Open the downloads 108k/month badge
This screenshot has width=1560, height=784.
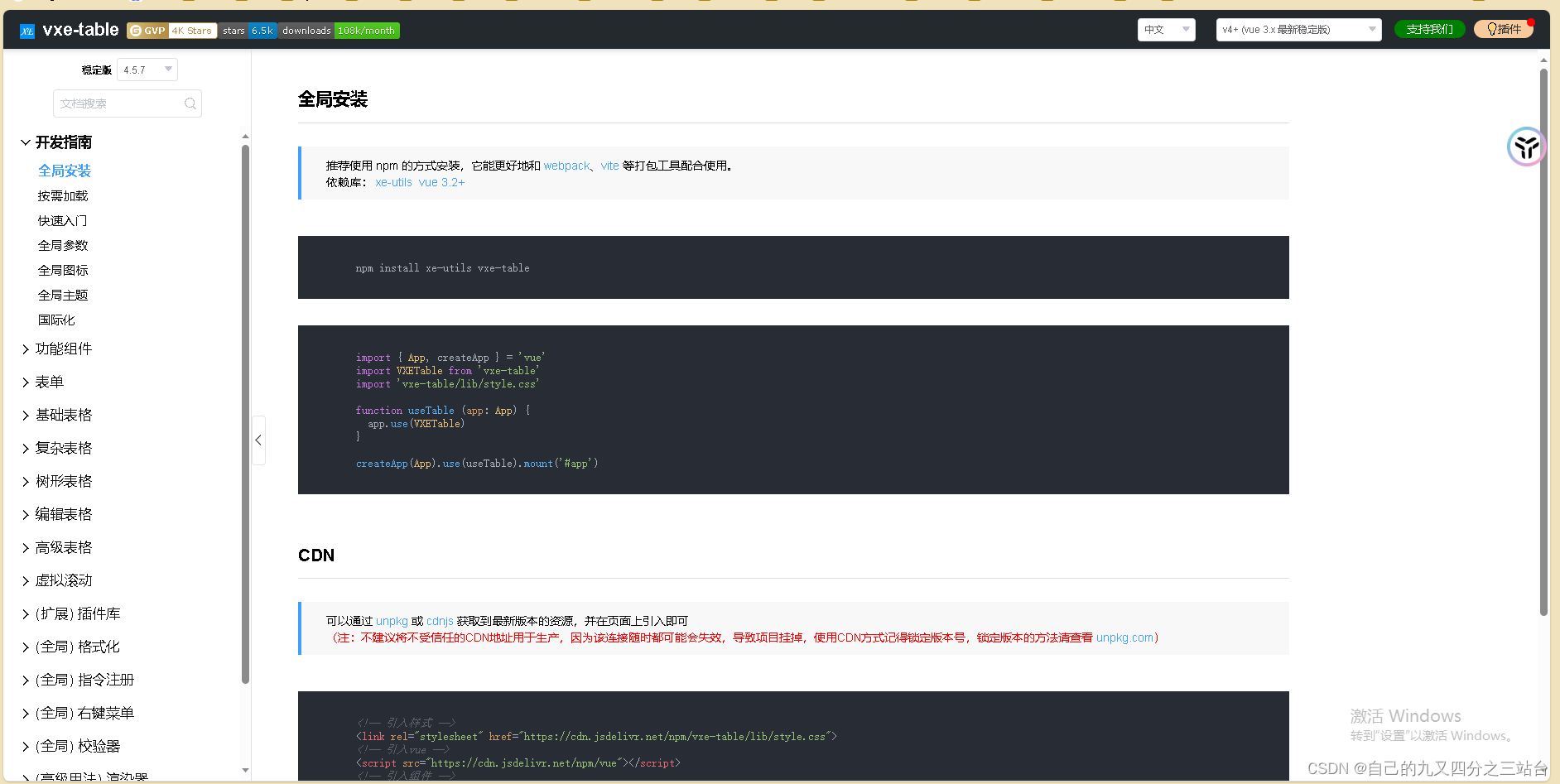coord(339,31)
